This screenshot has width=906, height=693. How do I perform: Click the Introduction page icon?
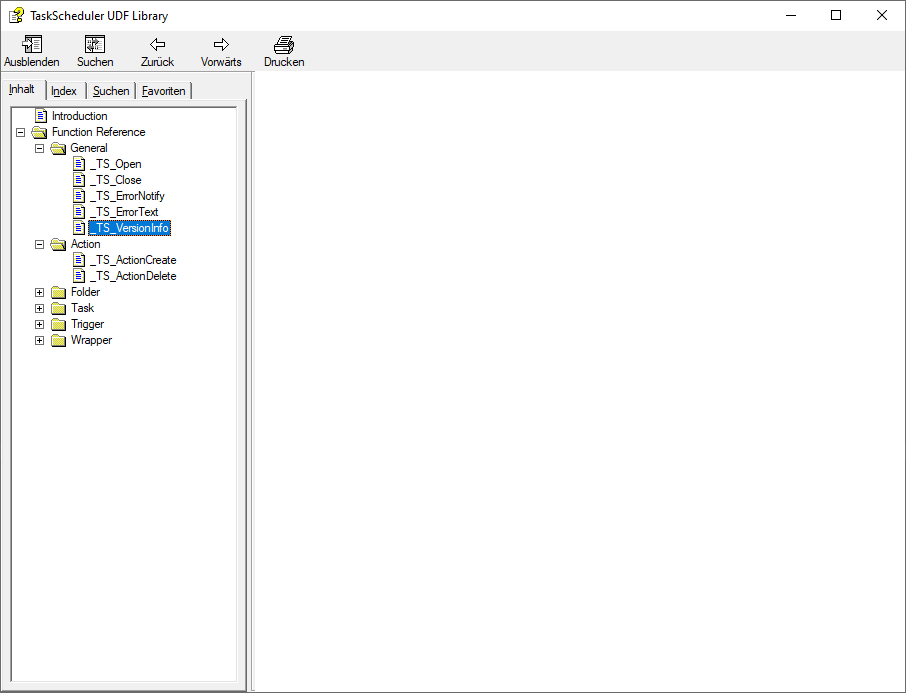coord(41,116)
